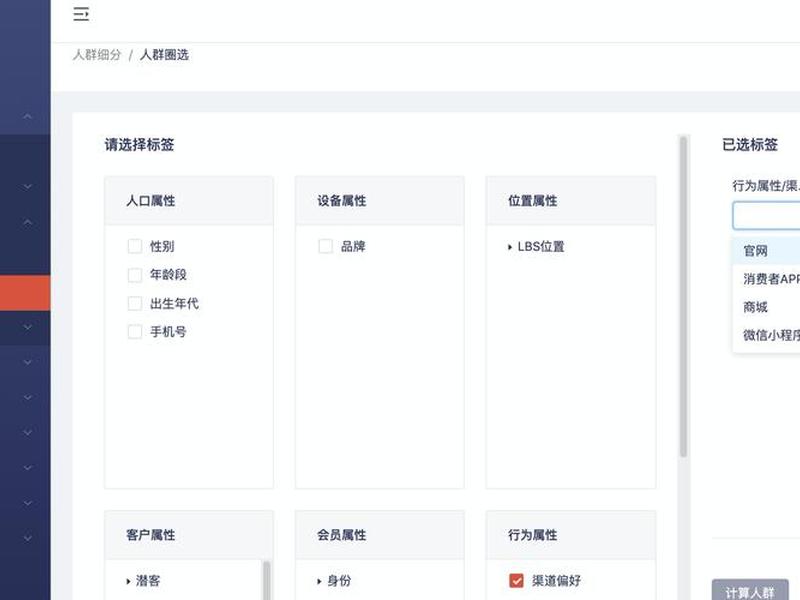The height and width of the screenshot is (600, 800).
Task: Click the orange active sidebar menu item
Action: coord(25,293)
